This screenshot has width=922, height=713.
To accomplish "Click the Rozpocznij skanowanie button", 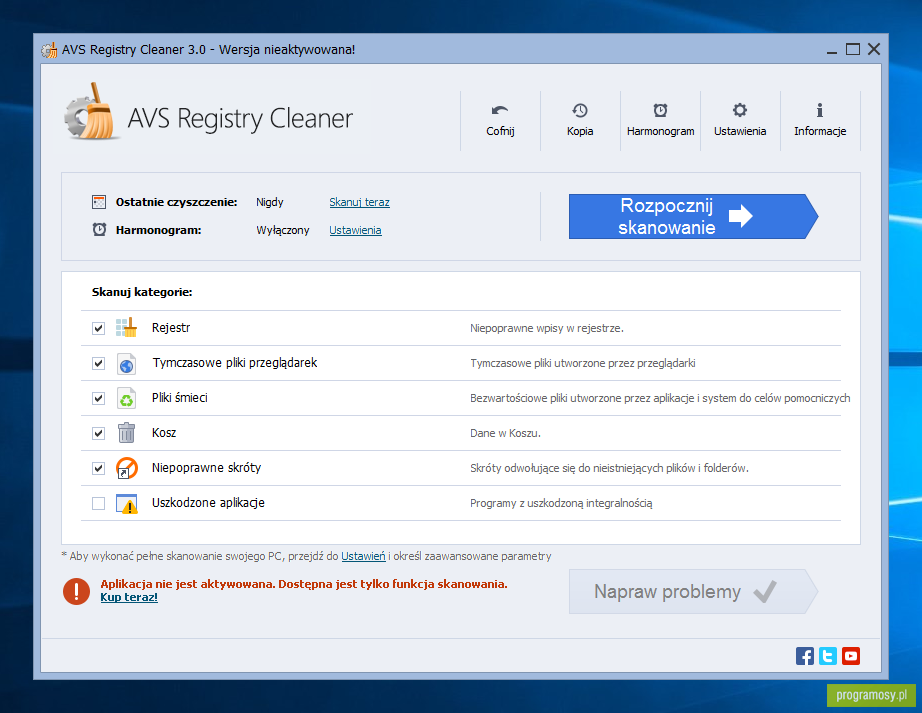I will click(x=693, y=216).
